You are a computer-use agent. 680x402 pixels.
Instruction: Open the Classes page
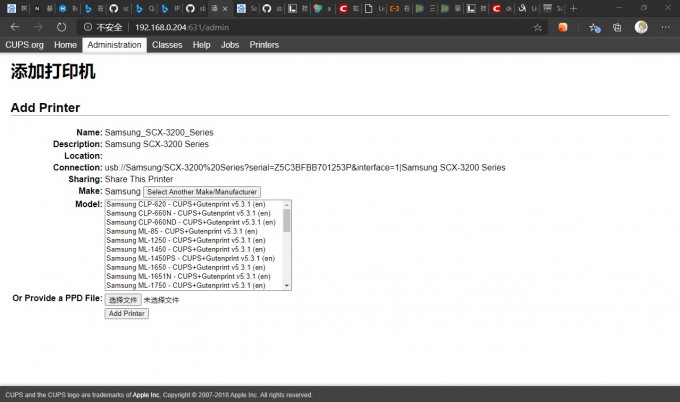click(x=167, y=45)
